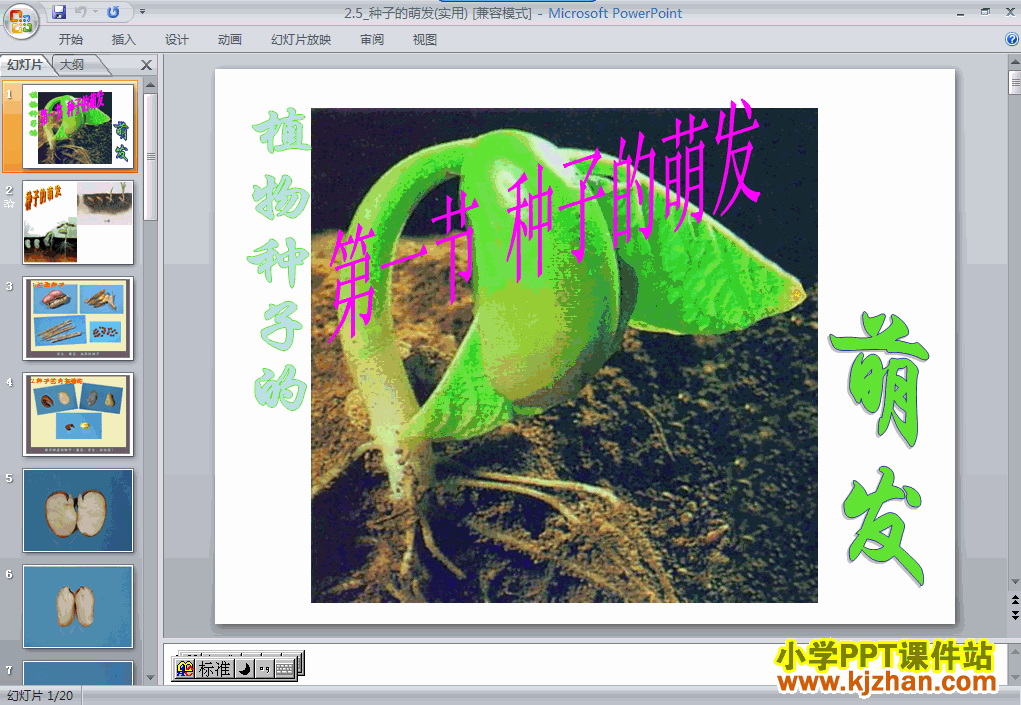Image resolution: width=1021 pixels, height=705 pixels.
Task: Toggle IME half/full-width moon icon
Action: click(x=244, y=669)
